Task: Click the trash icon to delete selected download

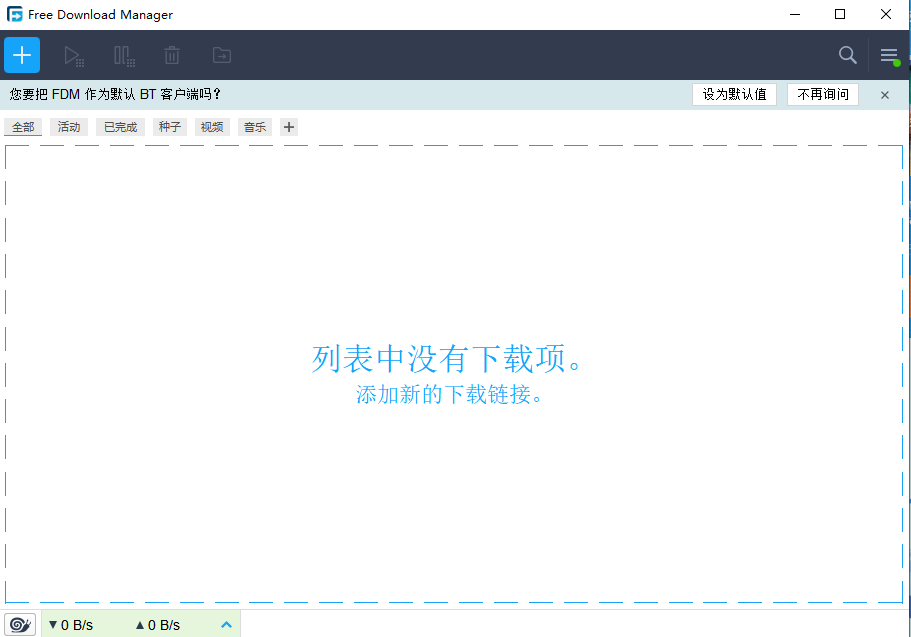Action: click(x=171, y=55)
